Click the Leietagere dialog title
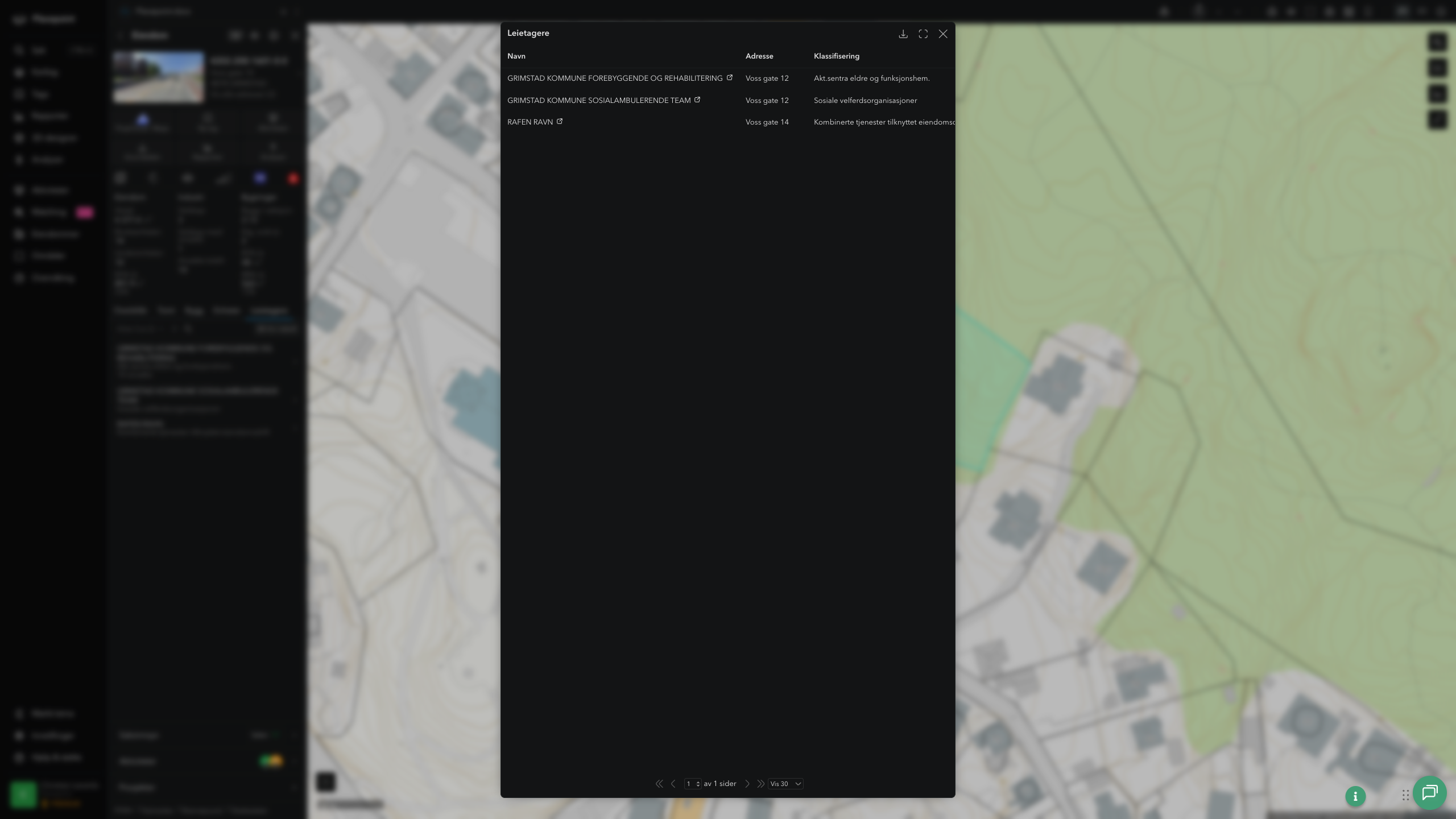 [x=528, y=33]
